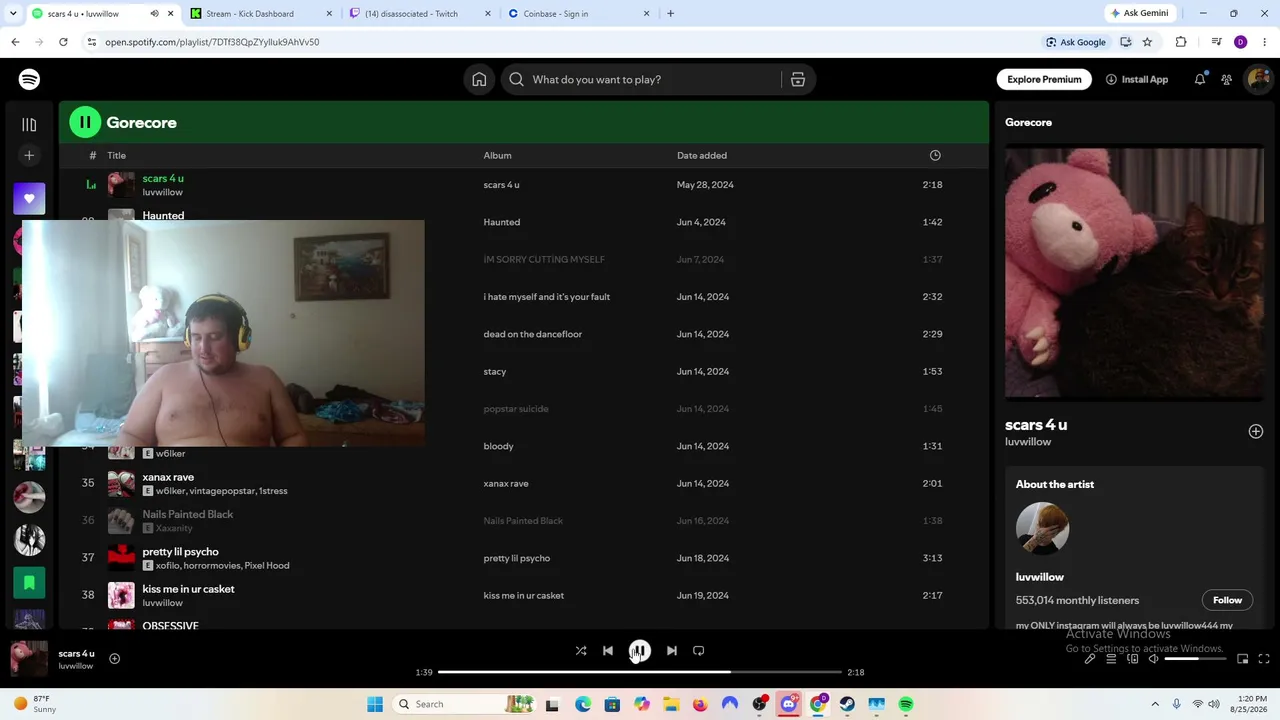
Task: Seek within the song progress bar
Action: pyautogui.click(x=640, y=672)
